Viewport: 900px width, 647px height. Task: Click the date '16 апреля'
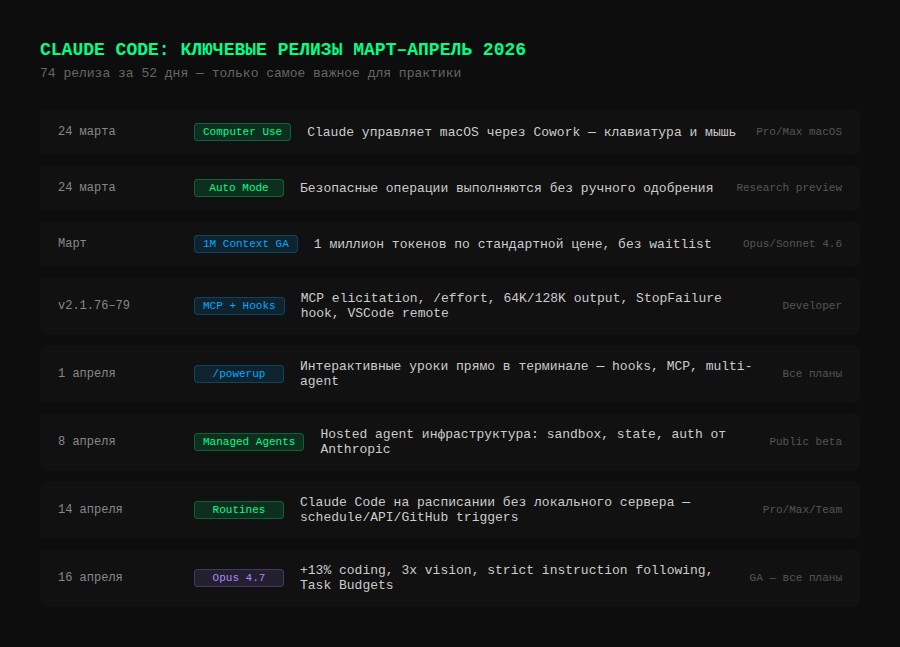coord(90,577)
